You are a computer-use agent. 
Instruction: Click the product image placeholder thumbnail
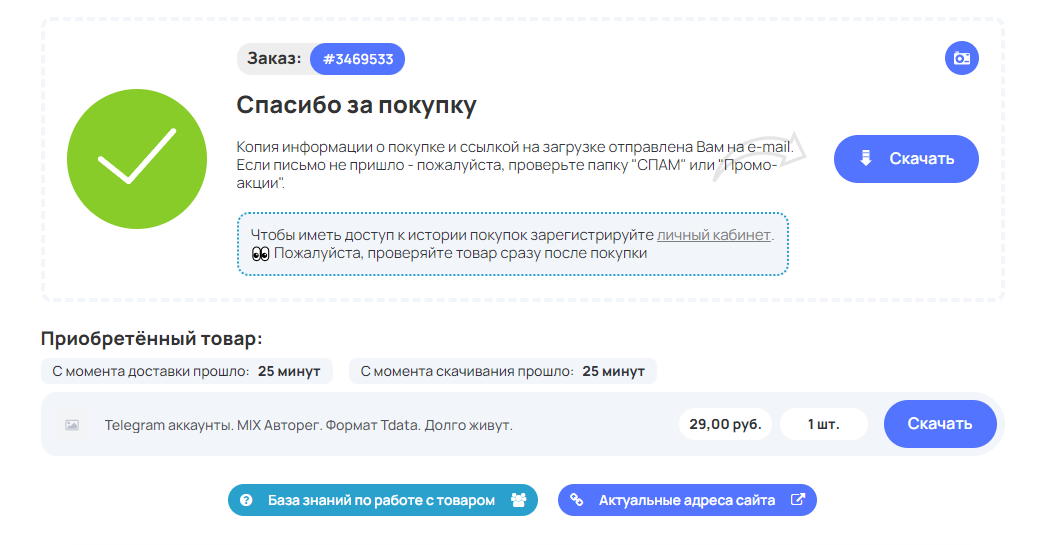pos(72,425)
